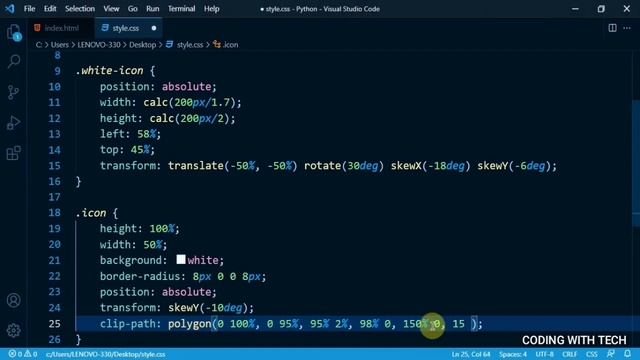The height and width of the screenshot is (360, 640).
Task: Click the rotate(30deg) value on line 15
Action: coord(344,166)
